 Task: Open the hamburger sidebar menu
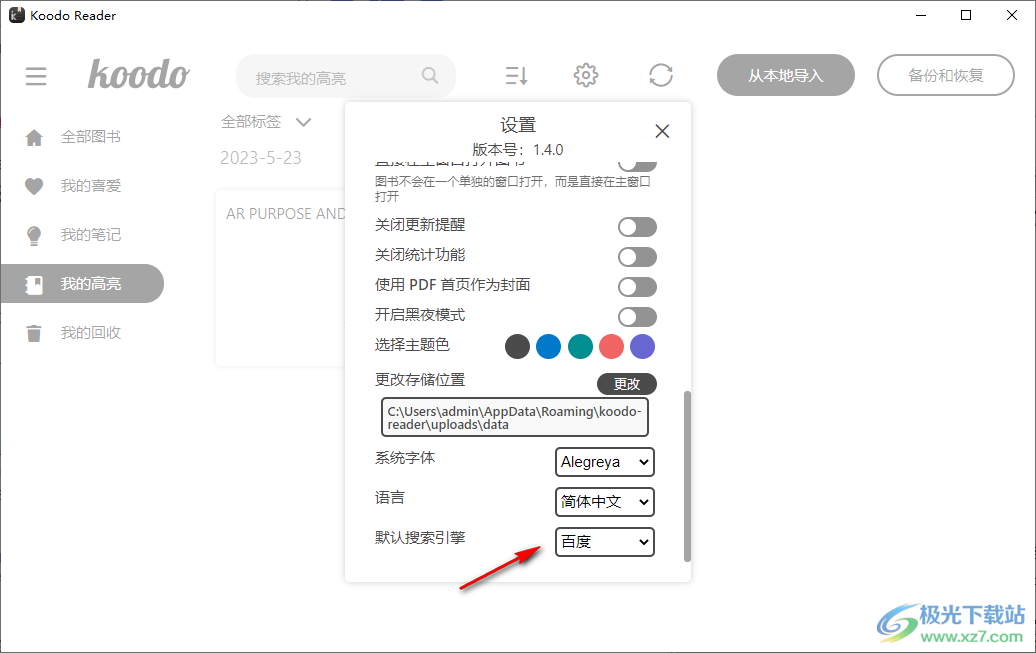tap(36, 76)
